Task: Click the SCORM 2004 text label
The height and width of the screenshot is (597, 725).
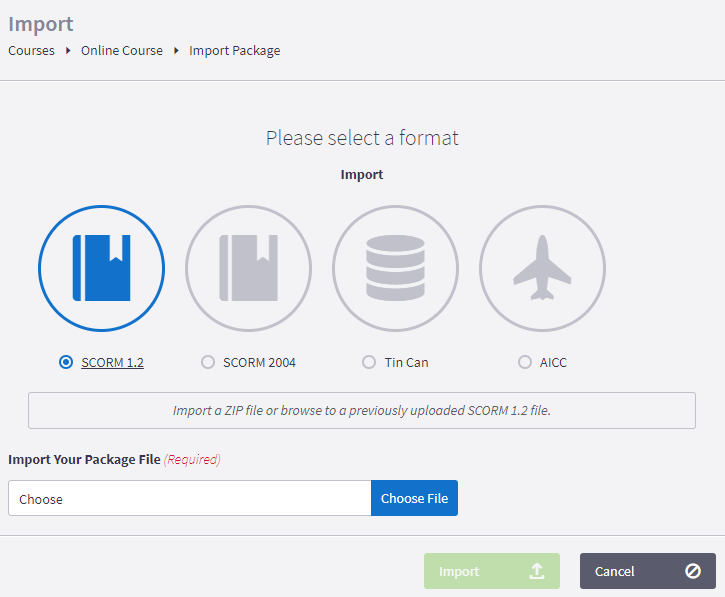Action: click(x=259, y=363)
